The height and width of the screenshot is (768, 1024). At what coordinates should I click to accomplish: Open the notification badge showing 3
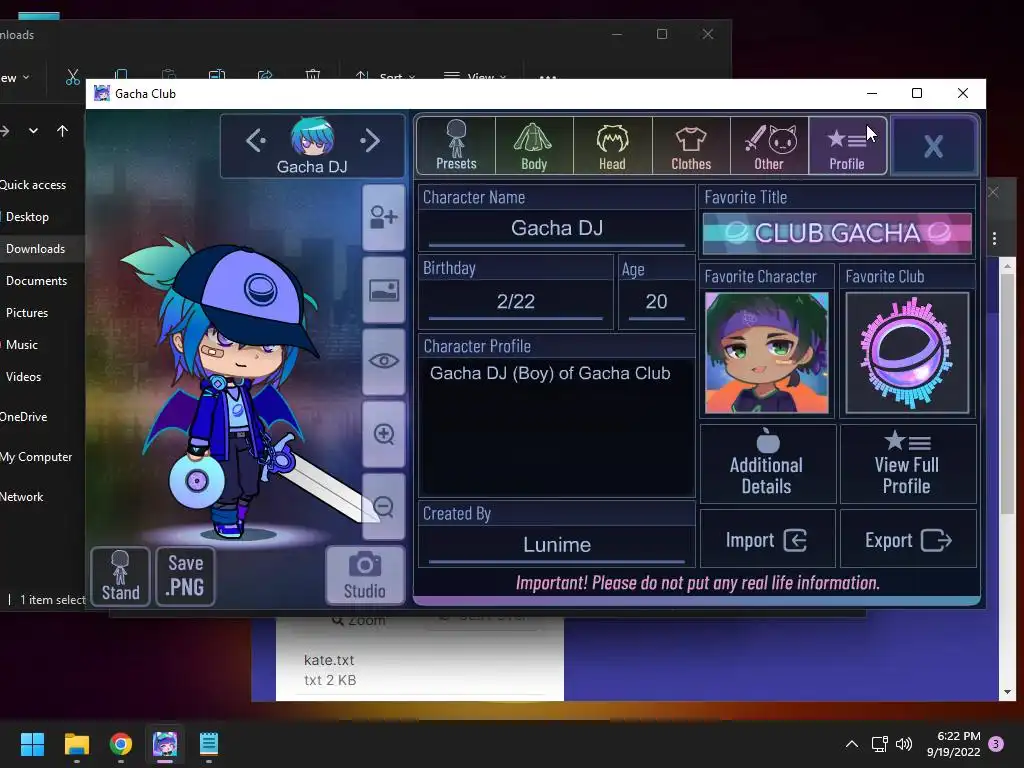tap(996, 744)
